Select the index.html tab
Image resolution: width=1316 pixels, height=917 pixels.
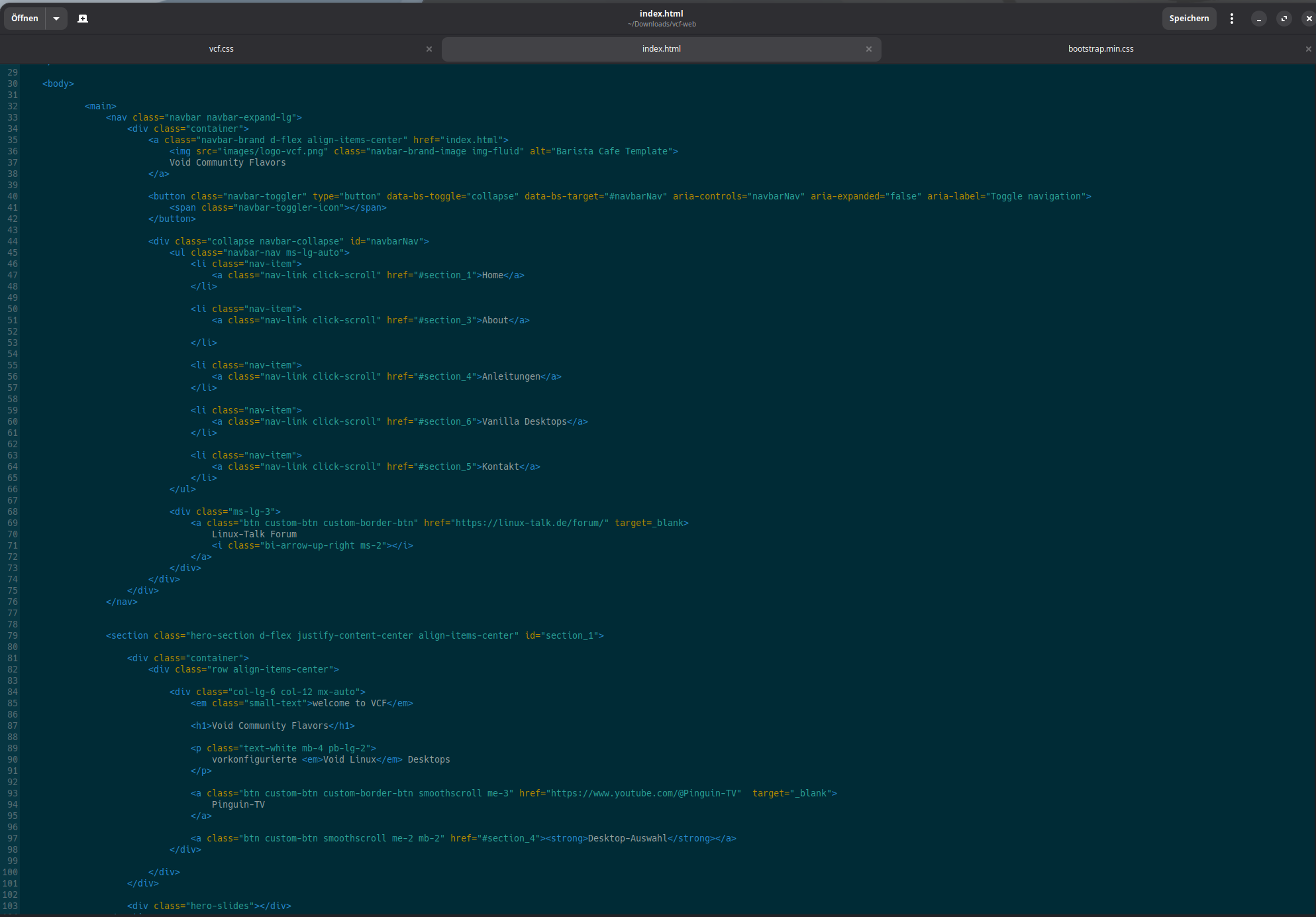(x=661, y=49)
